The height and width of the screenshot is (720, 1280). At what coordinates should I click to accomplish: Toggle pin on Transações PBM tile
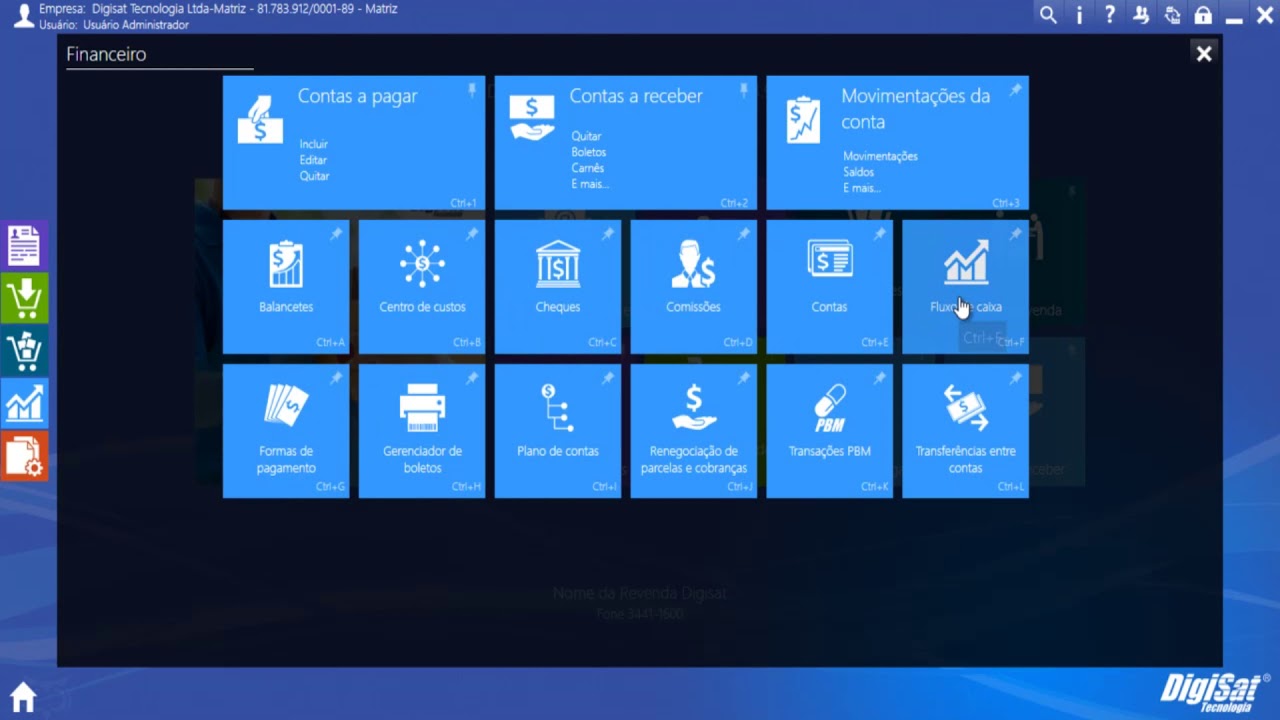[880, 378]
